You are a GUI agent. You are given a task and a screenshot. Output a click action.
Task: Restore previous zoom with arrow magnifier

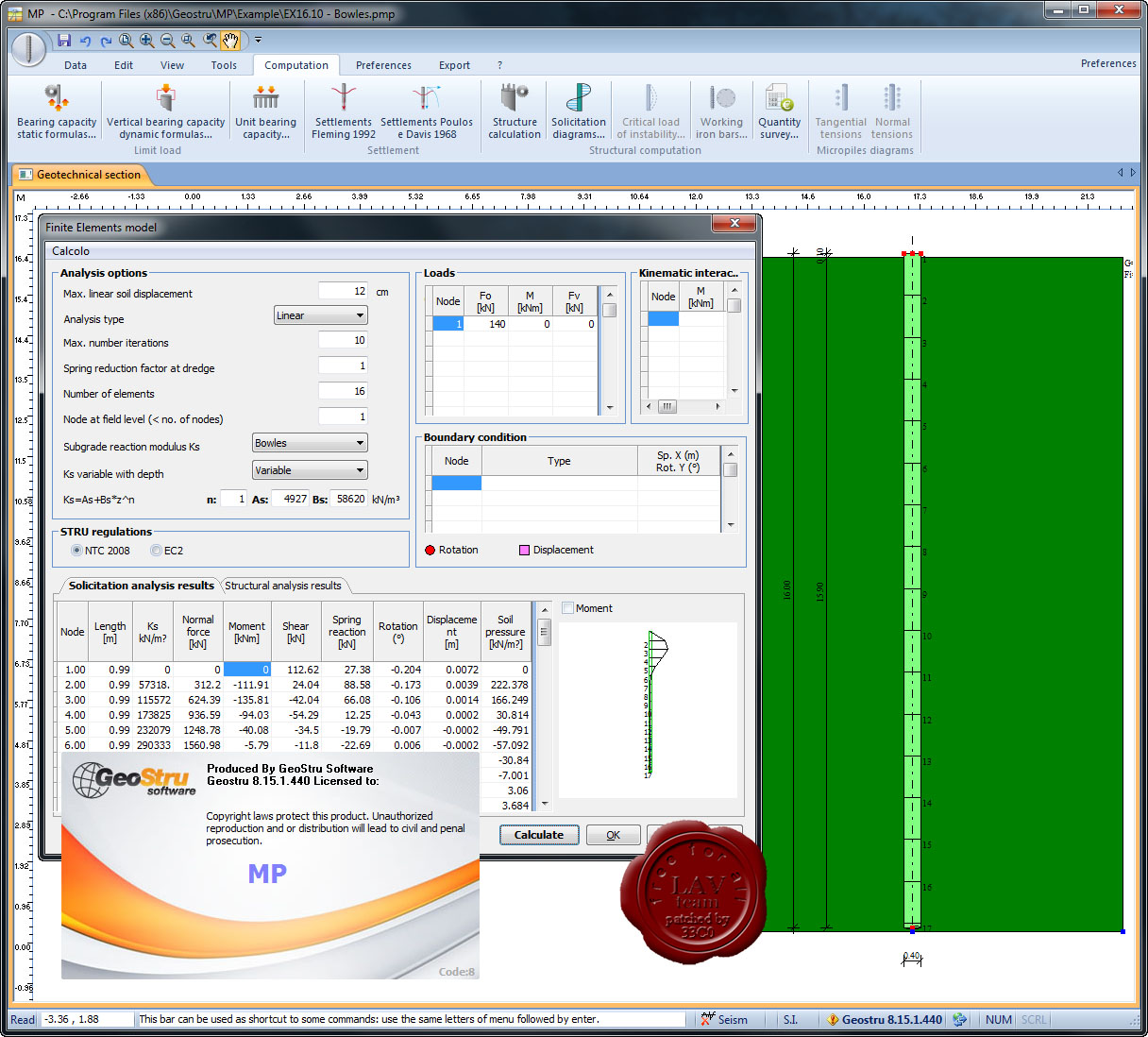point(210,41)
